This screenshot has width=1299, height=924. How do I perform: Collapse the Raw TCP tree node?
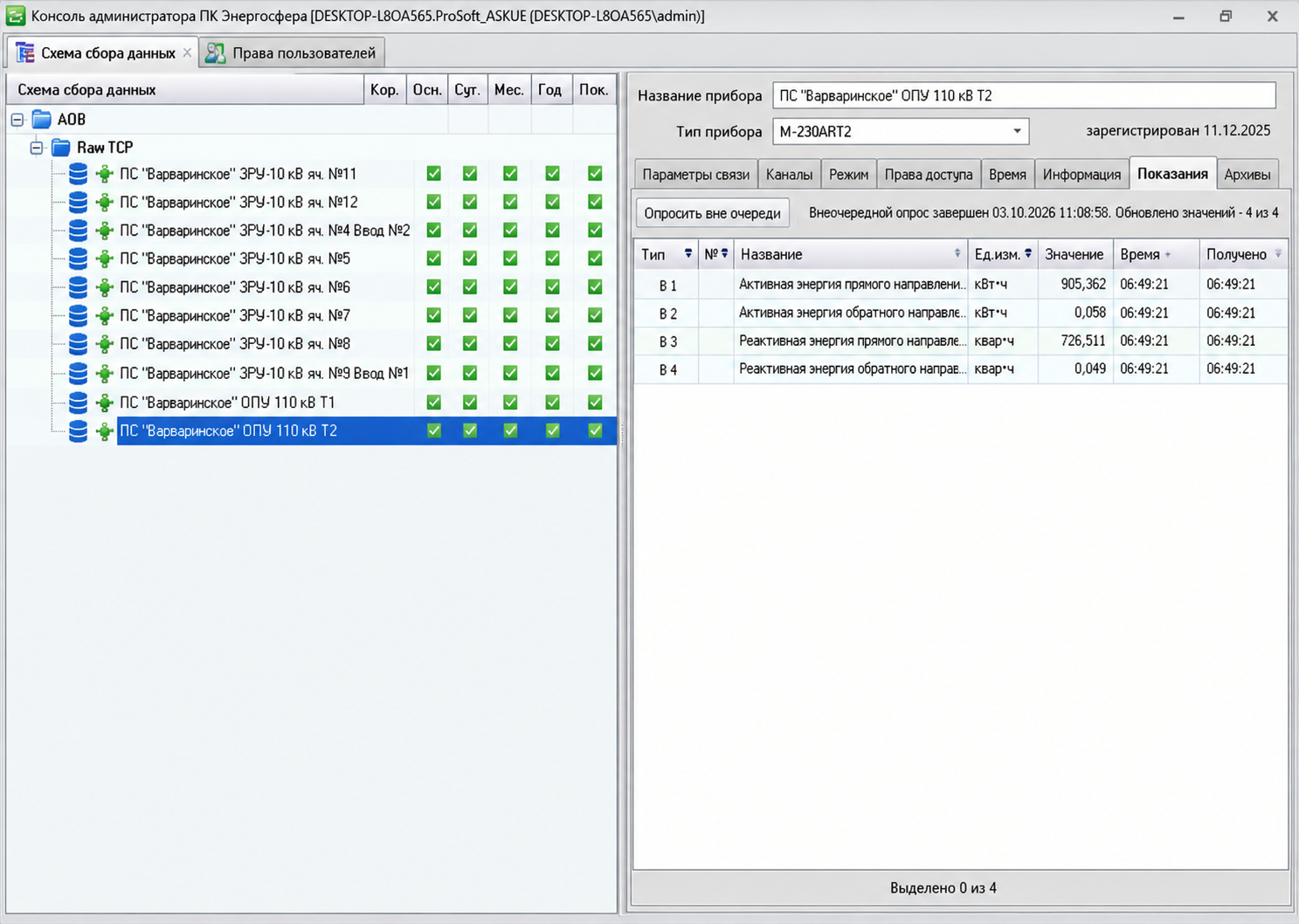tap(37, 148)
